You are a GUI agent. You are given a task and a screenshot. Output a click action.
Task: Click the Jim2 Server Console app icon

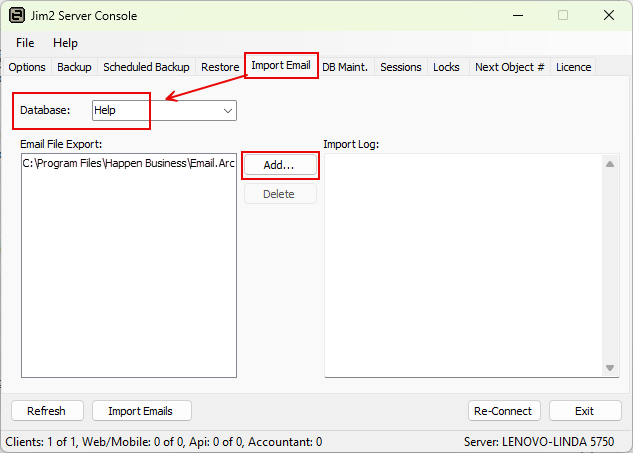click(x=17, y=16)
